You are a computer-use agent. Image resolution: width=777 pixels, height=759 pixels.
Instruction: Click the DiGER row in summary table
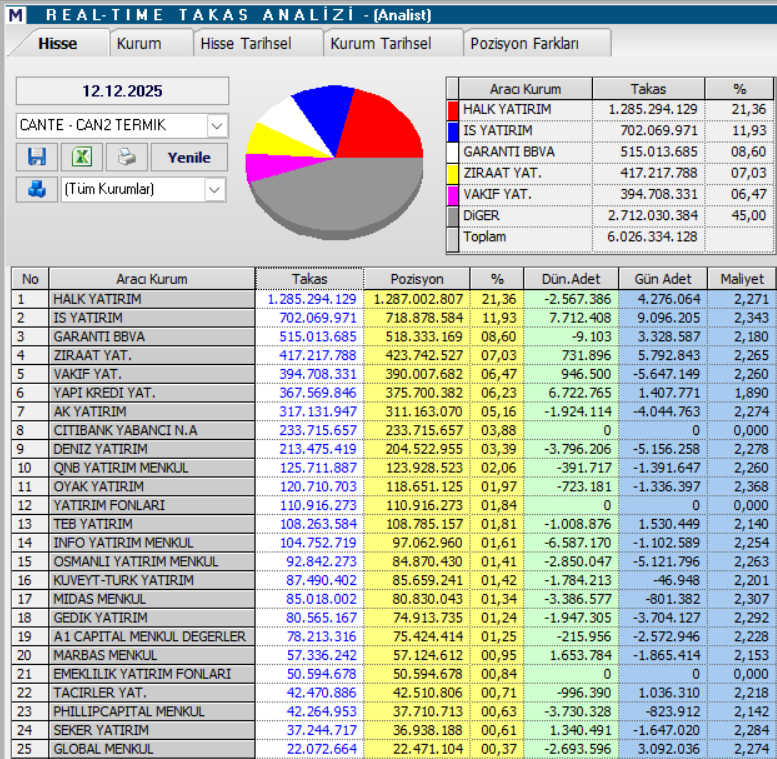pos(611,216)
